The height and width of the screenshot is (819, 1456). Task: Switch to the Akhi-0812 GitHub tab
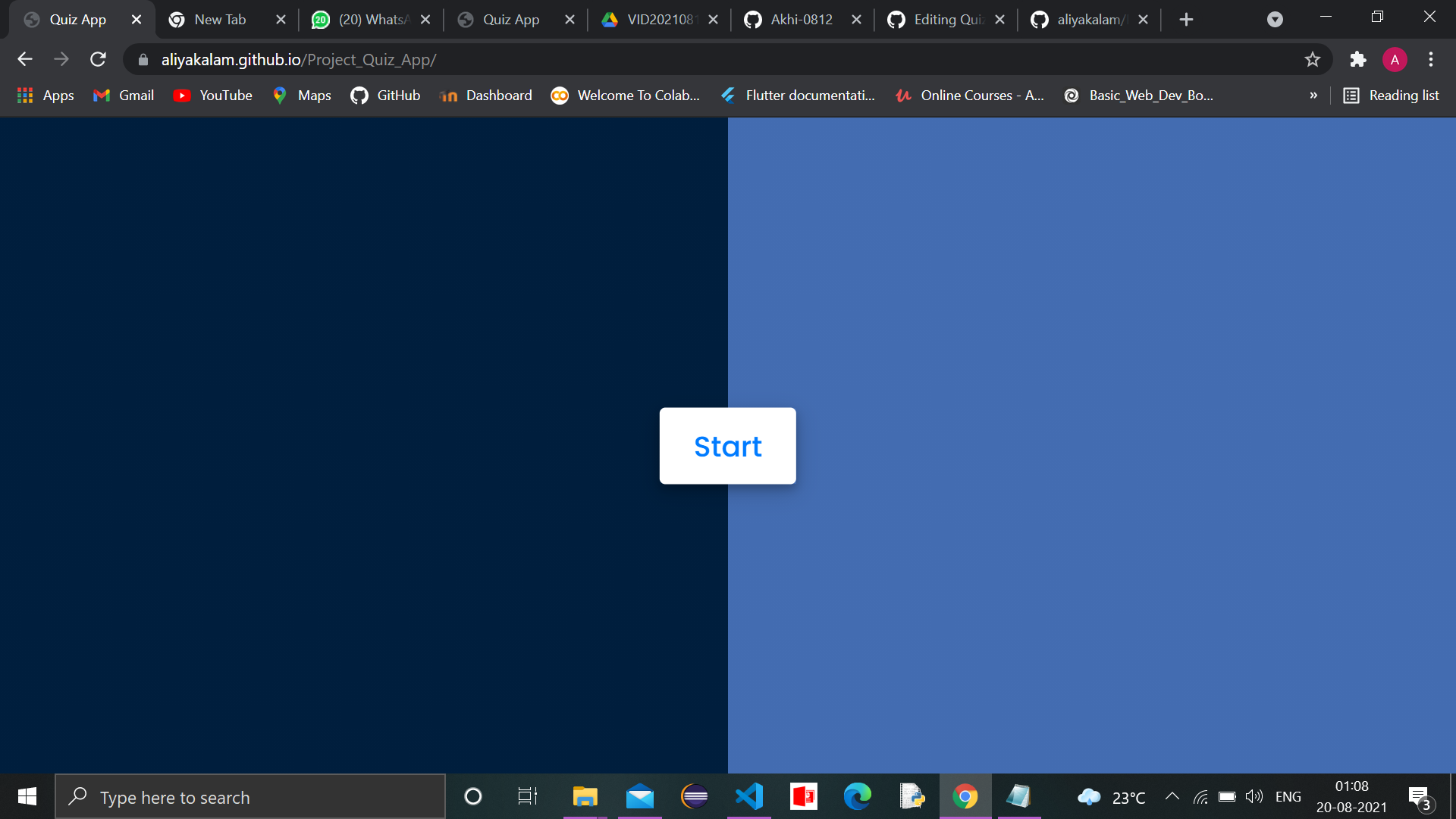[x=802, y=19]
